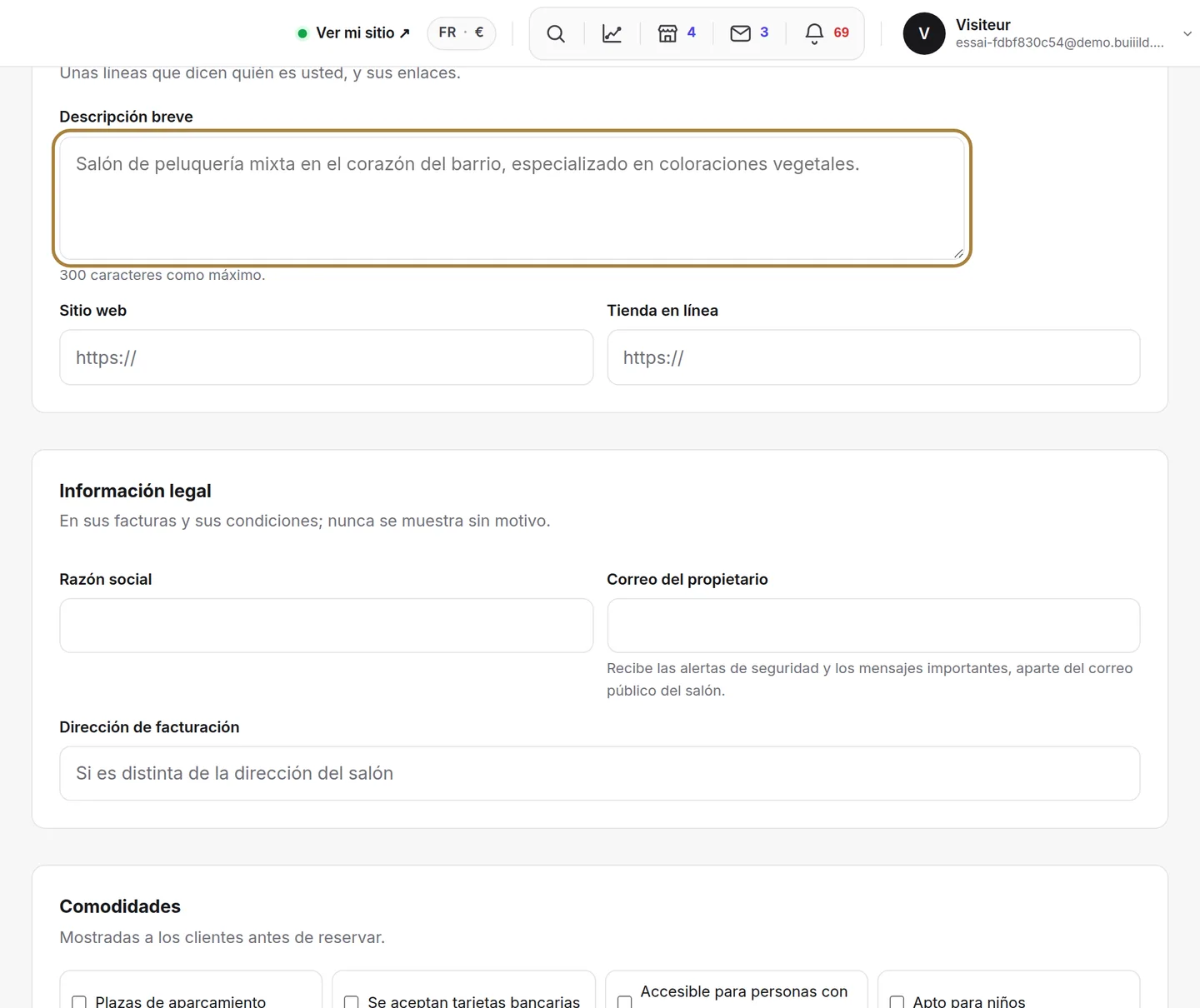Image resolution: width=1200 pixels, height=1008 pixels.
Task: Open the FR · € language and currency selector
Action: tap(462, 33)
